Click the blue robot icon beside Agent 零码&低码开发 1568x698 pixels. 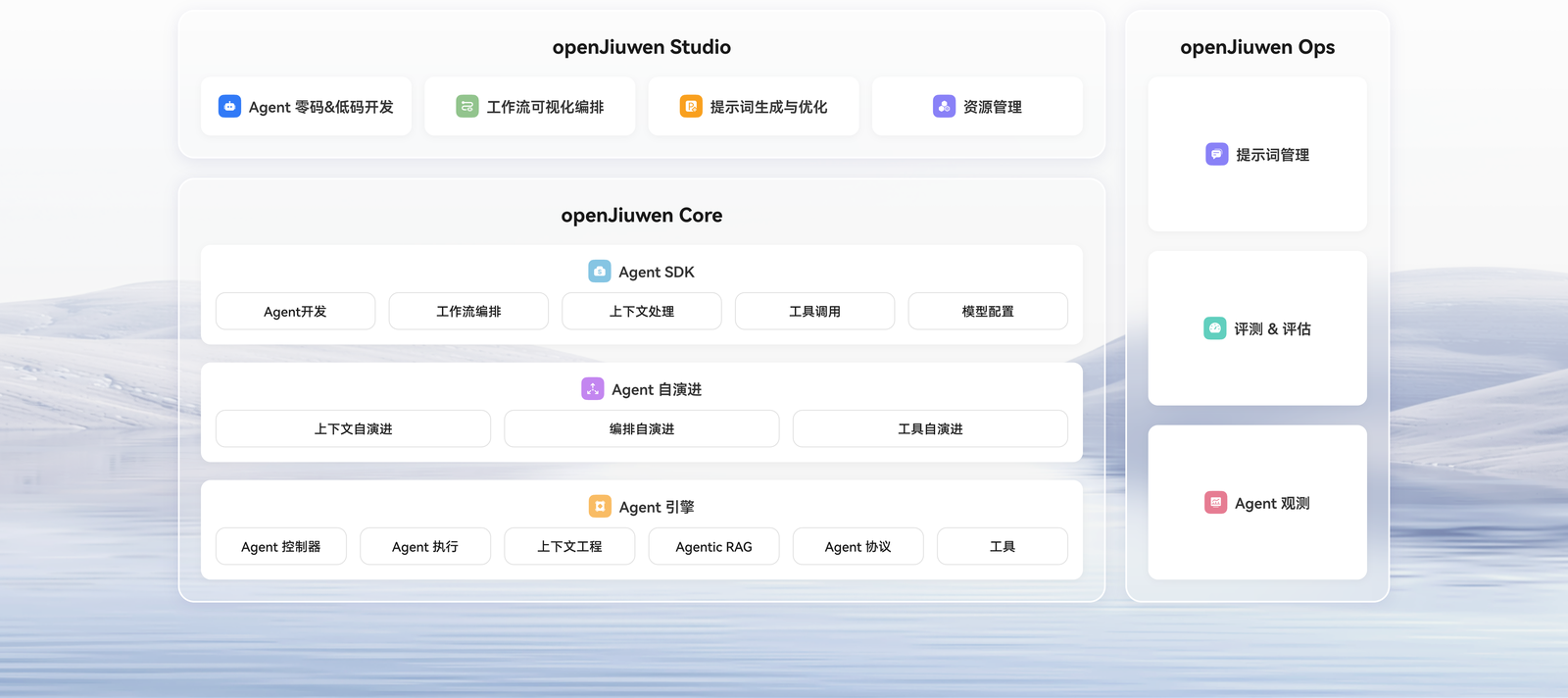click(x=229, y=106)
